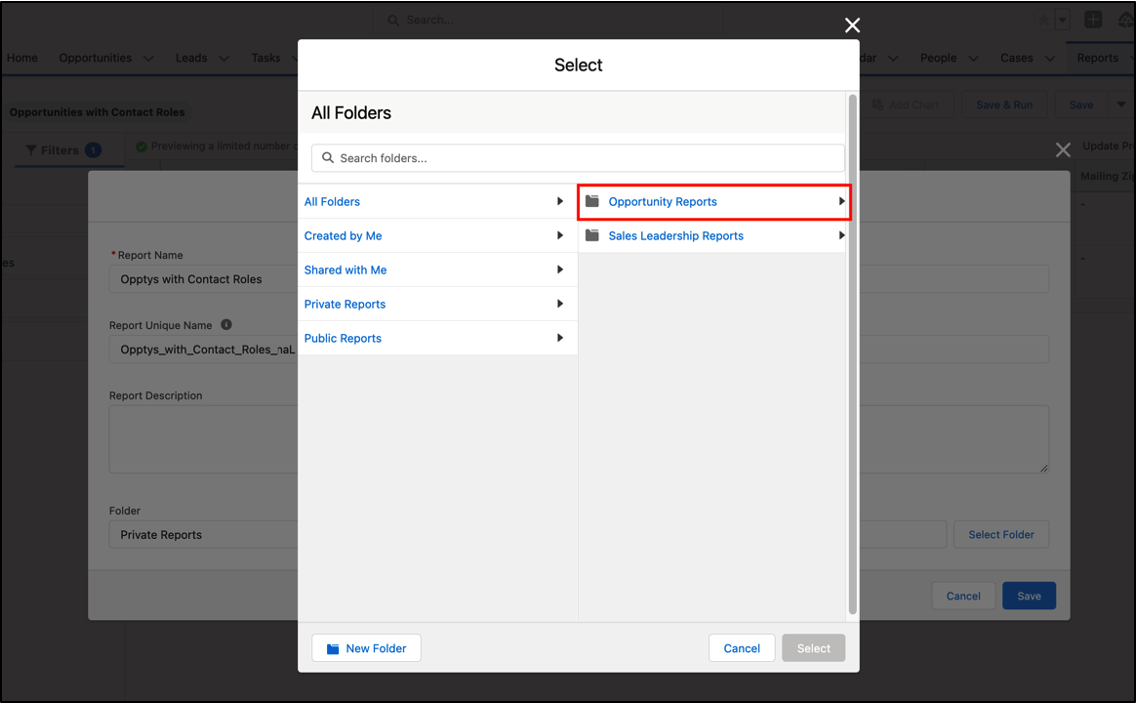This screenshot has height=705, width=1139.
Task: Close the Select dialog with X icon
Action: click(x=852, y=26)
